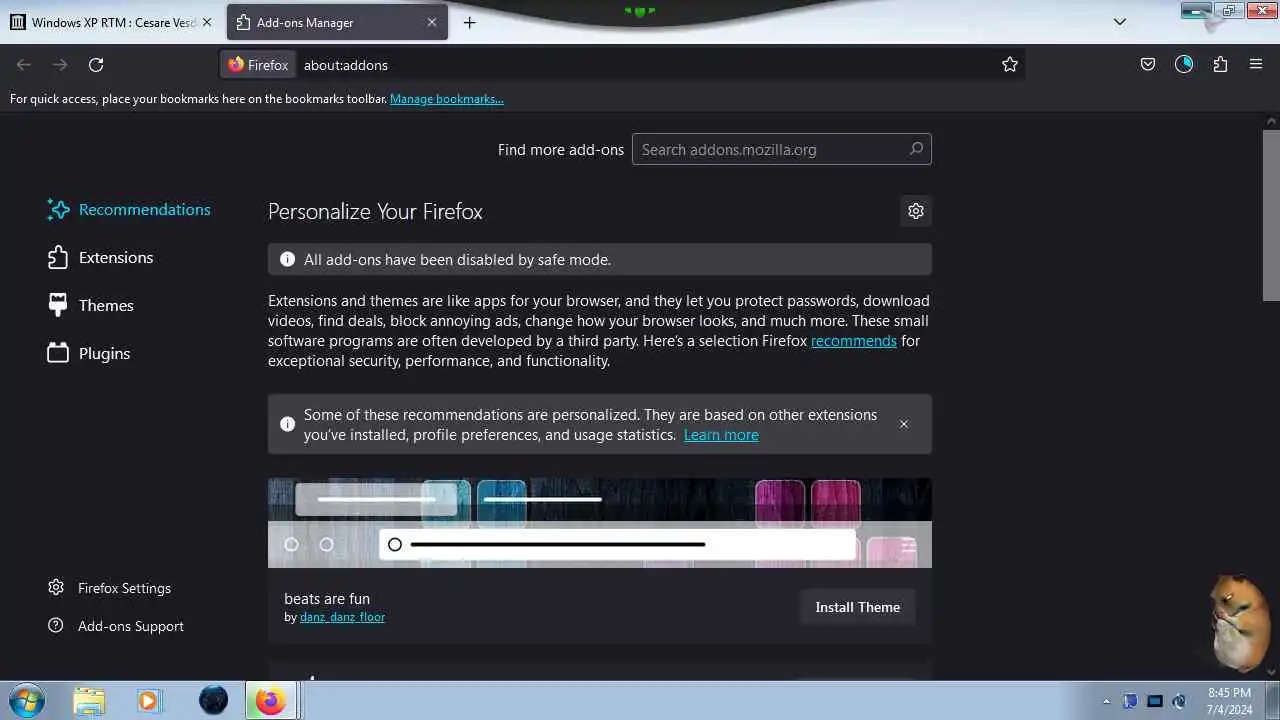Open the clock showing 8:45 PM
Screen dimensions: 1280x720
tap(1229, 700)
